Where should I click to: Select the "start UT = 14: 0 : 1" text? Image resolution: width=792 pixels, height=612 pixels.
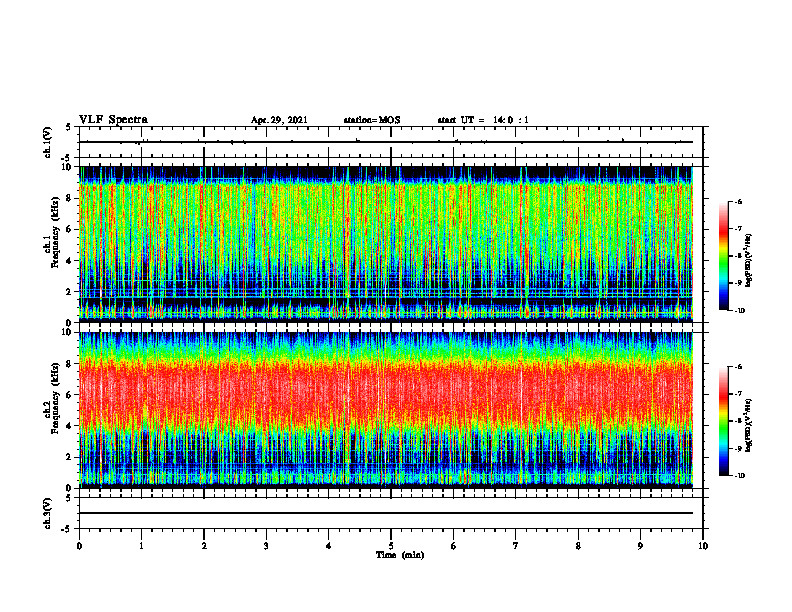(x=483, y=120)
